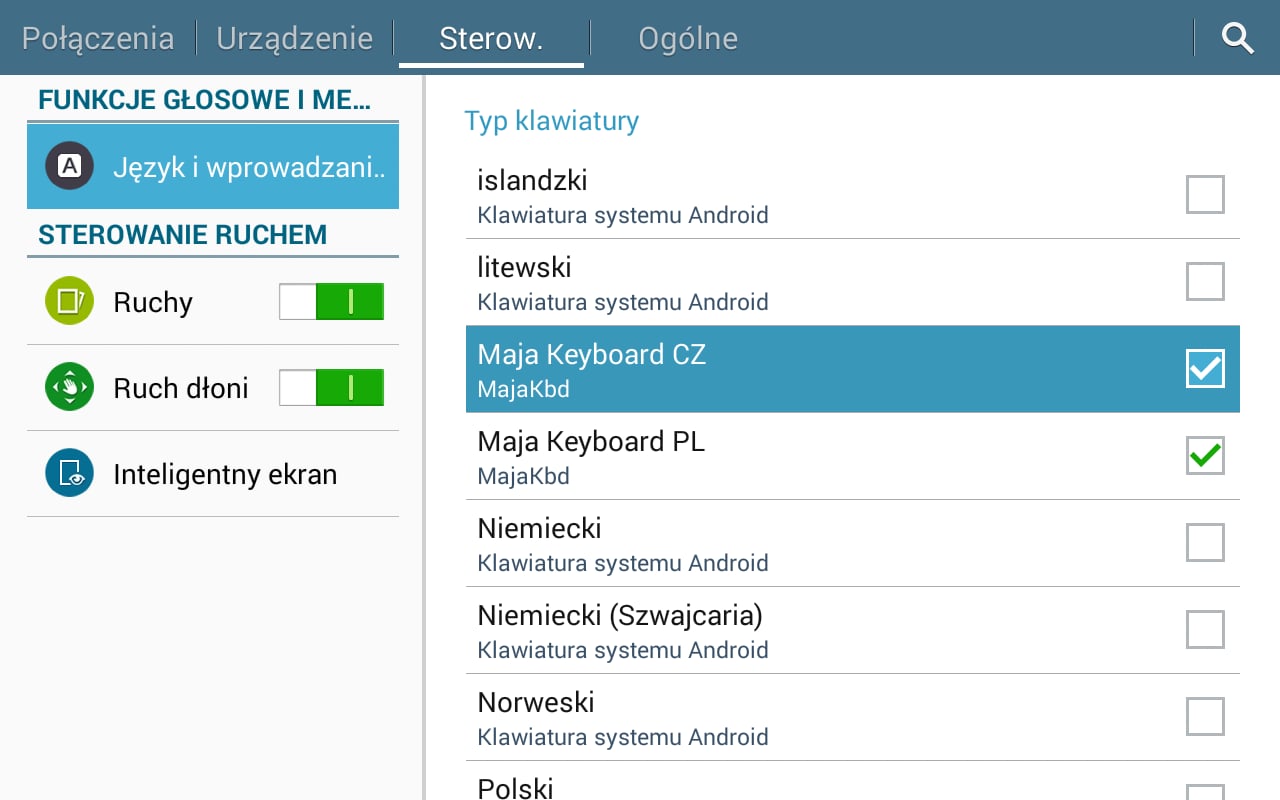Image resolution: width=1280 pixels, height=800 pixels.
Task: Click the Język i wprowadzanie 'A' icon
Action: tap(69, 166)
